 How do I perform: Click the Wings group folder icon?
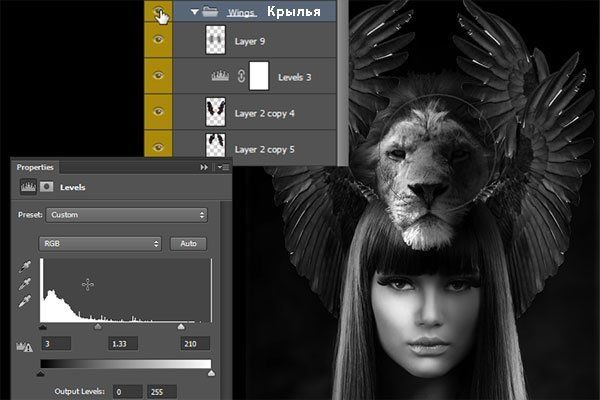210,12
